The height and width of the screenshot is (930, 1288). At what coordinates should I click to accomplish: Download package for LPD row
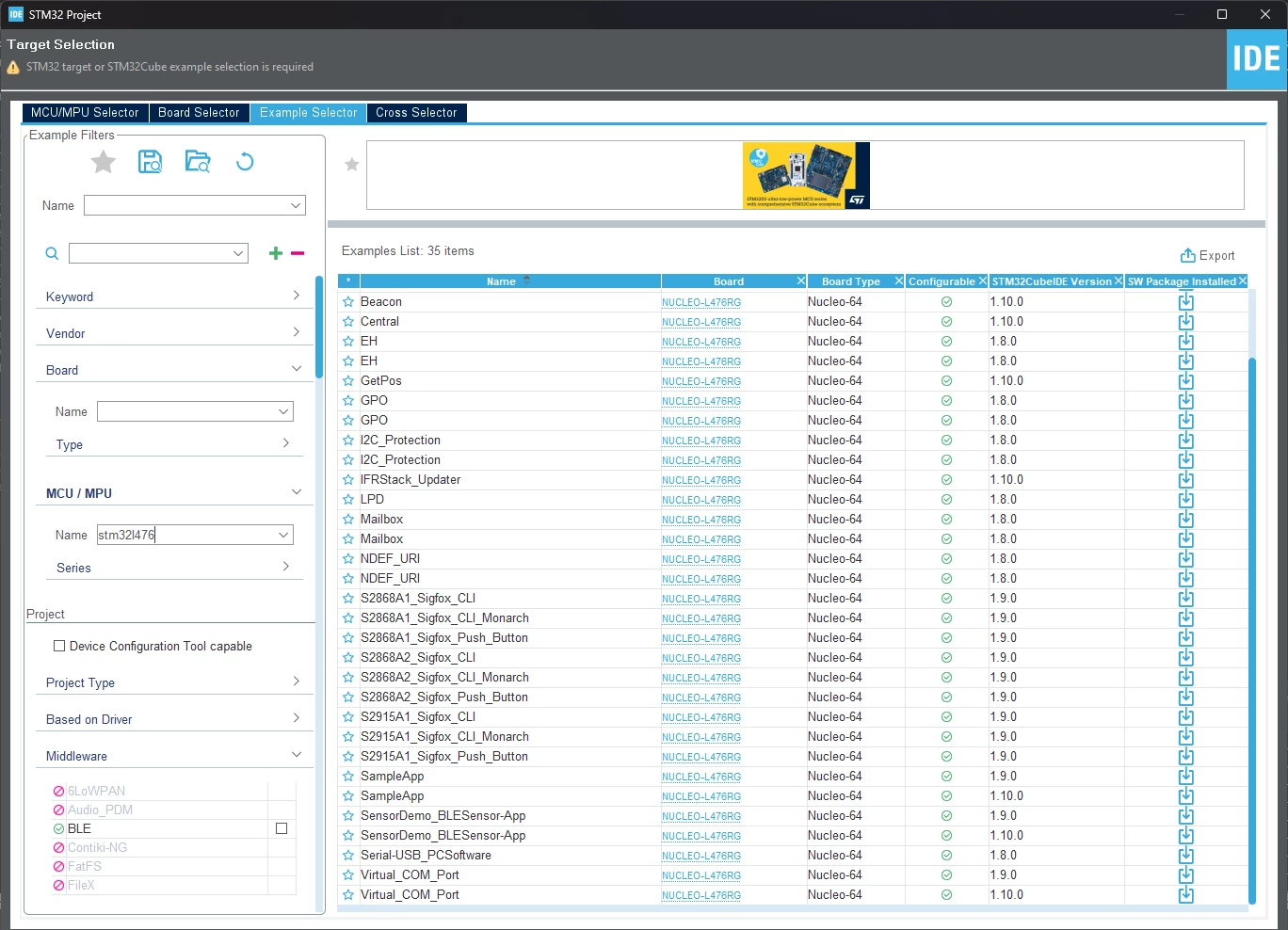[x=1186, y=500]
